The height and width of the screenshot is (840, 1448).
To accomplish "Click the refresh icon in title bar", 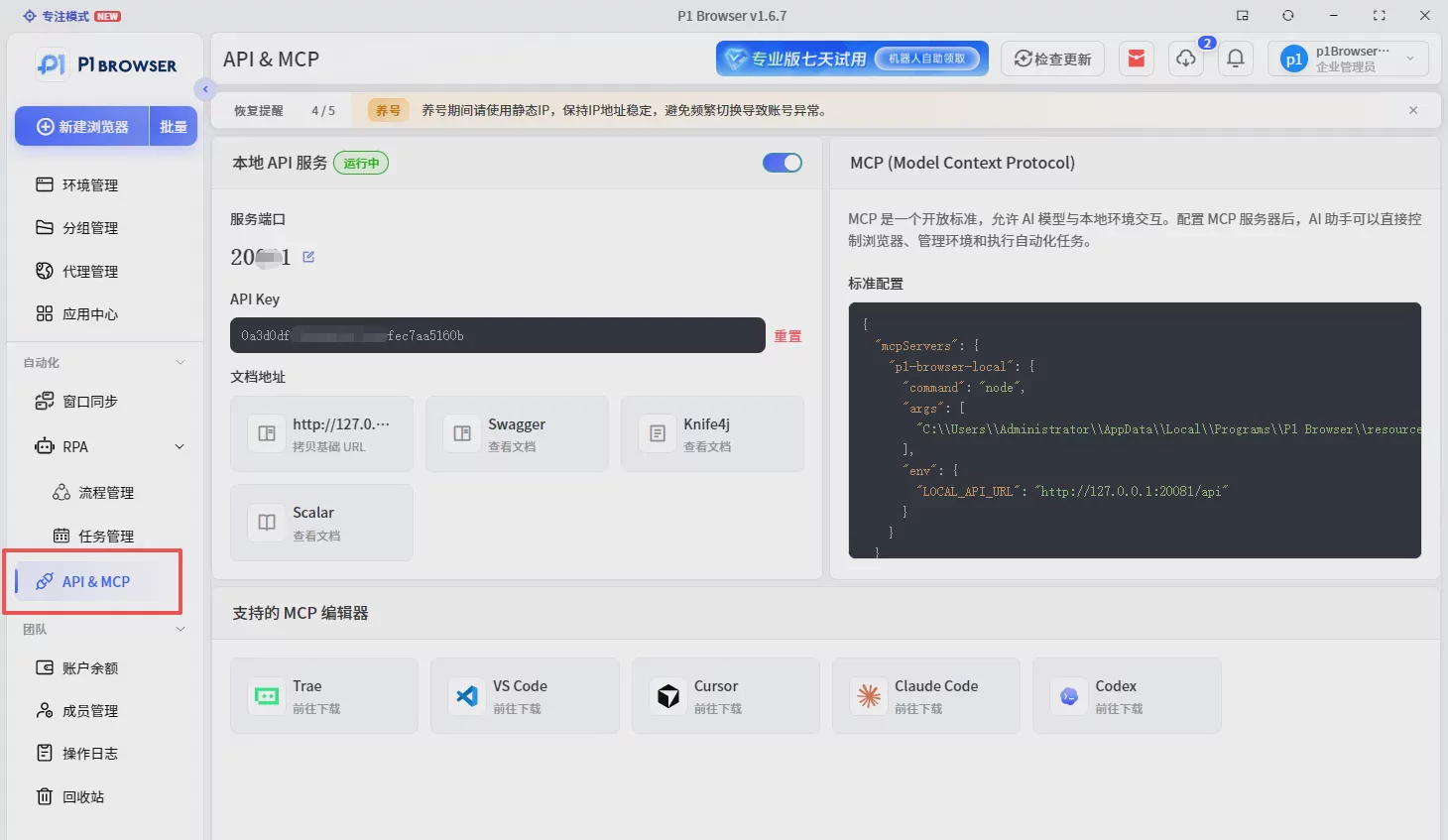I will pos(1287,16).
